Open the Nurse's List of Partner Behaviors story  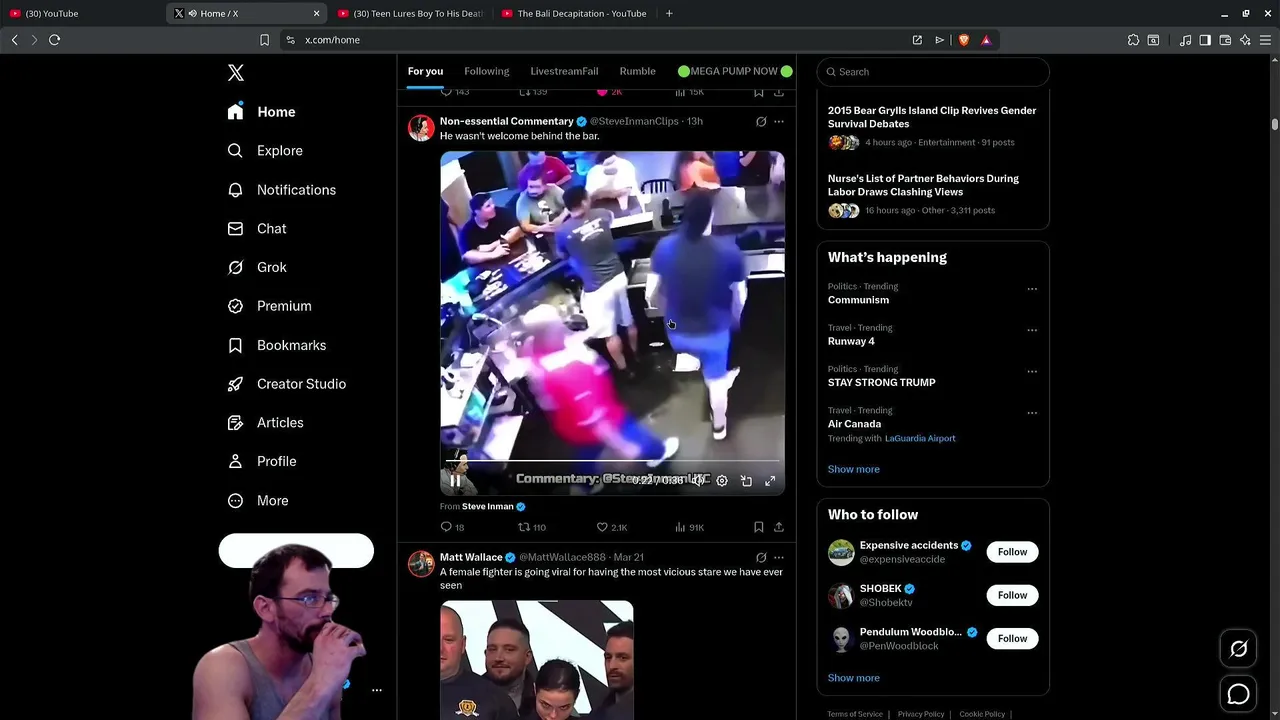(923, 185)
